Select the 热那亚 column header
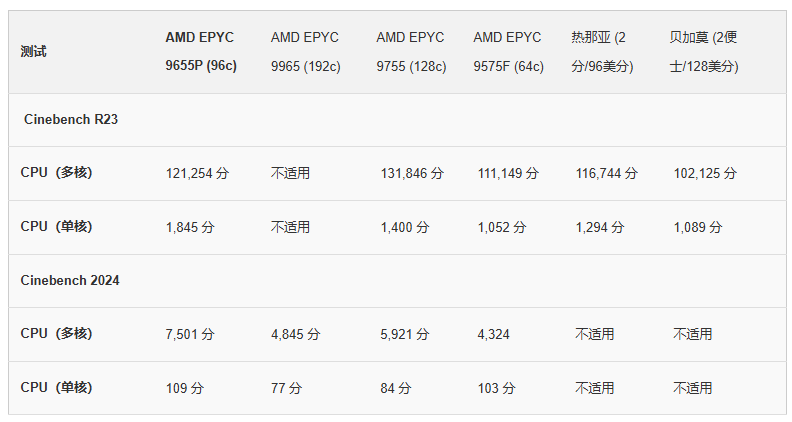Image resolution: width=792 pixels, height=422 pixels. click(605, 52)
